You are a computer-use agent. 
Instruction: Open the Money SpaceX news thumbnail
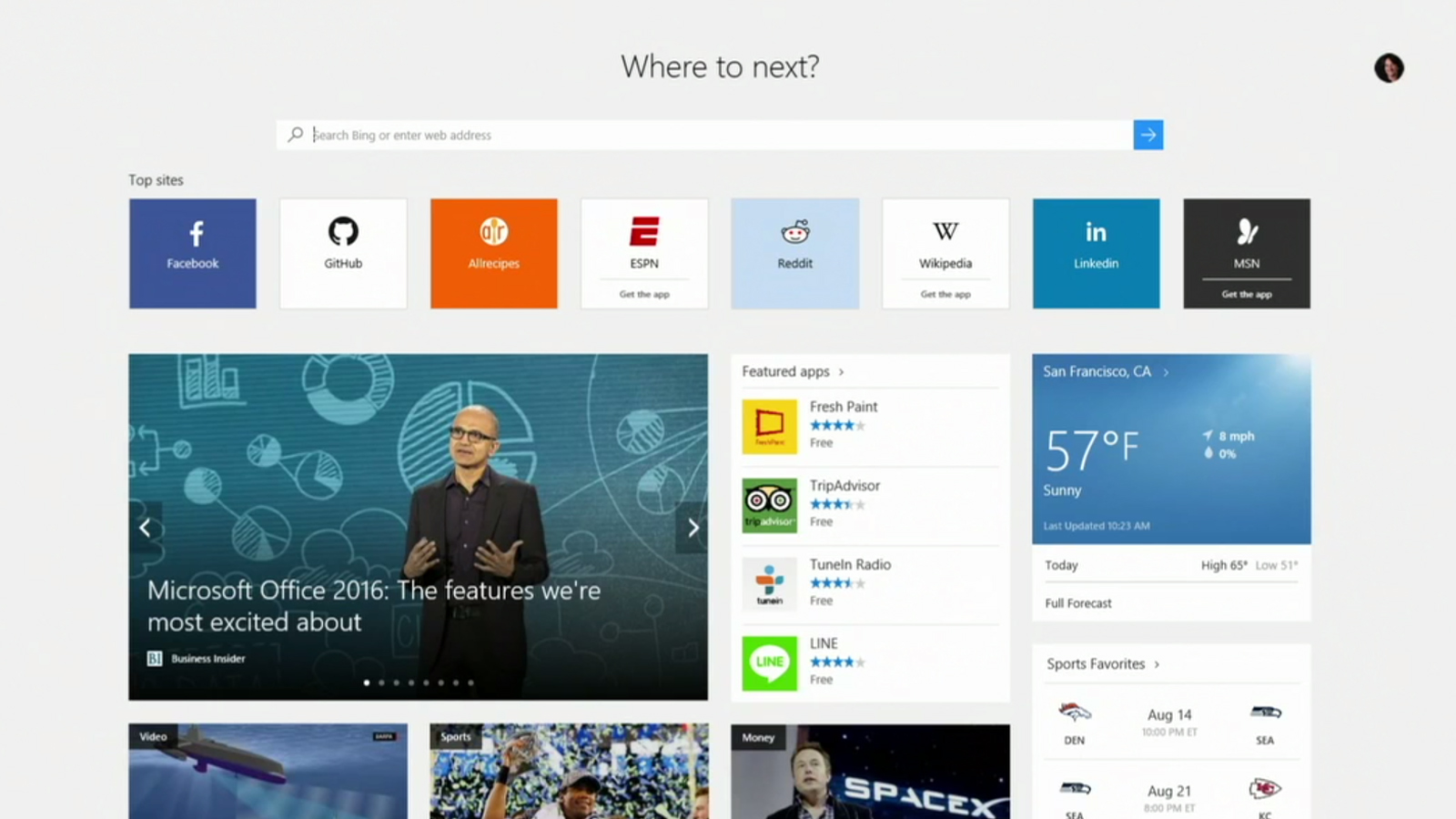871,772
